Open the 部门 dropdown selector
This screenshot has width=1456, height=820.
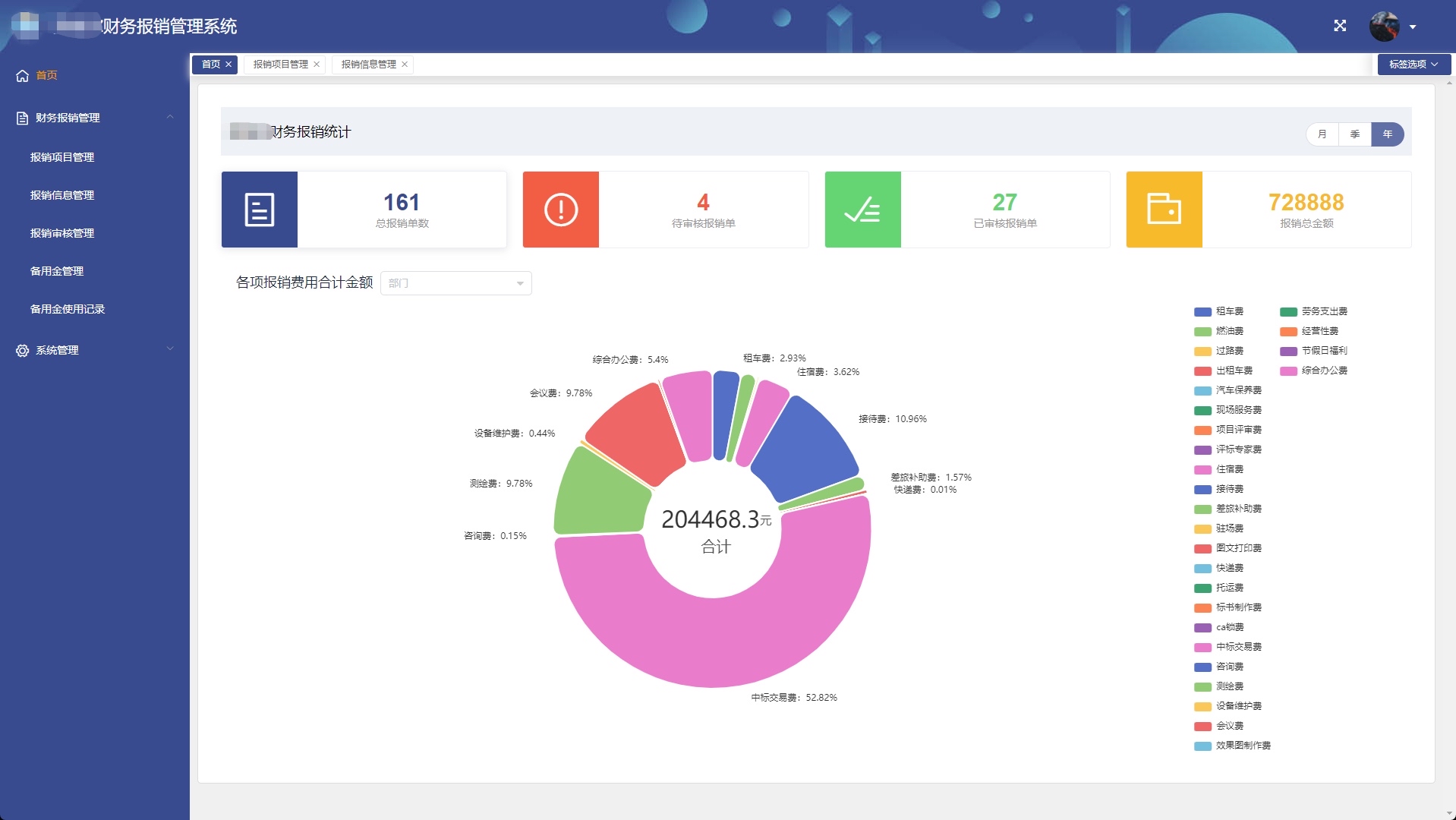pyautogui.click(x=456, y=283)
